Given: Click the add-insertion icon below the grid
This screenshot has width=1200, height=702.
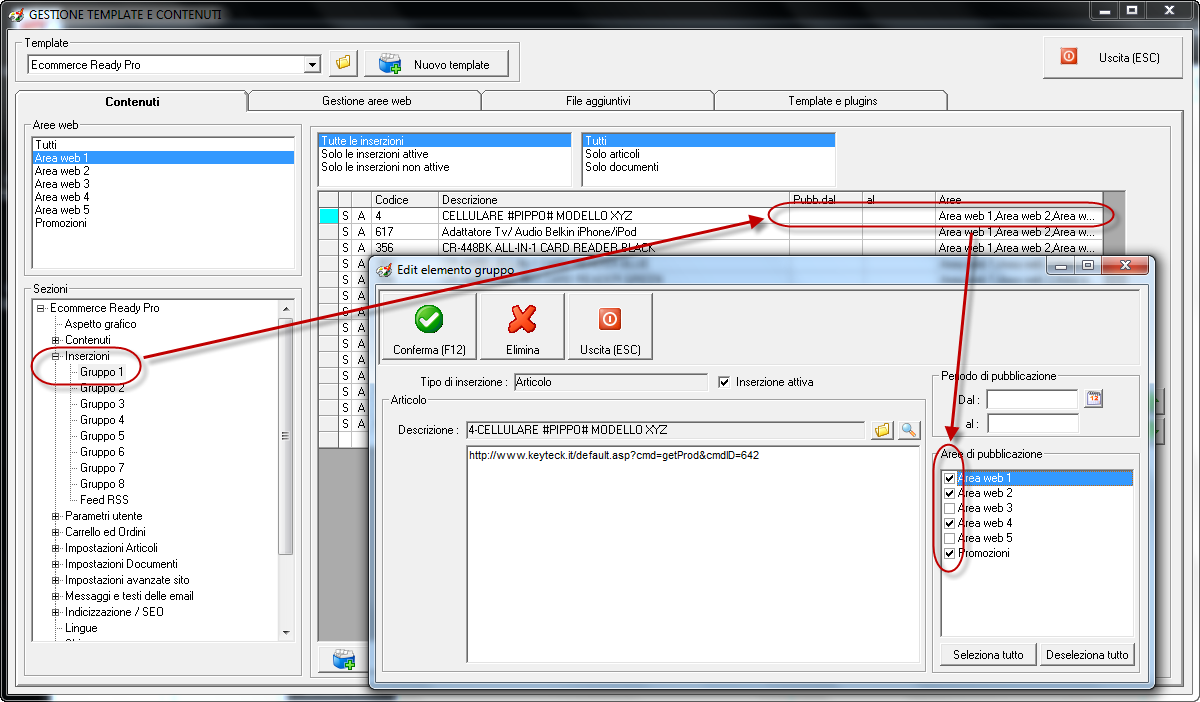Looking at the screenshot, I should coord(343,658).
